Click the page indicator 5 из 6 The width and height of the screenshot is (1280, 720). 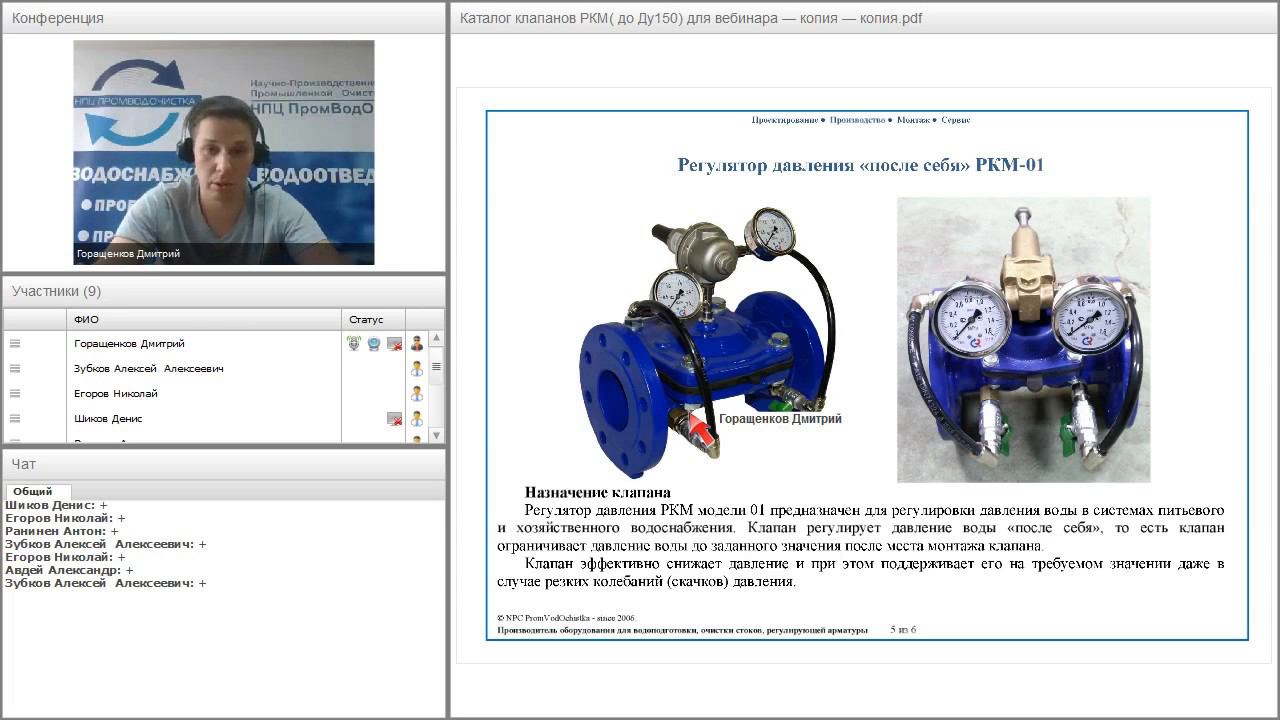pyautogui.click(x=903, y=630)
